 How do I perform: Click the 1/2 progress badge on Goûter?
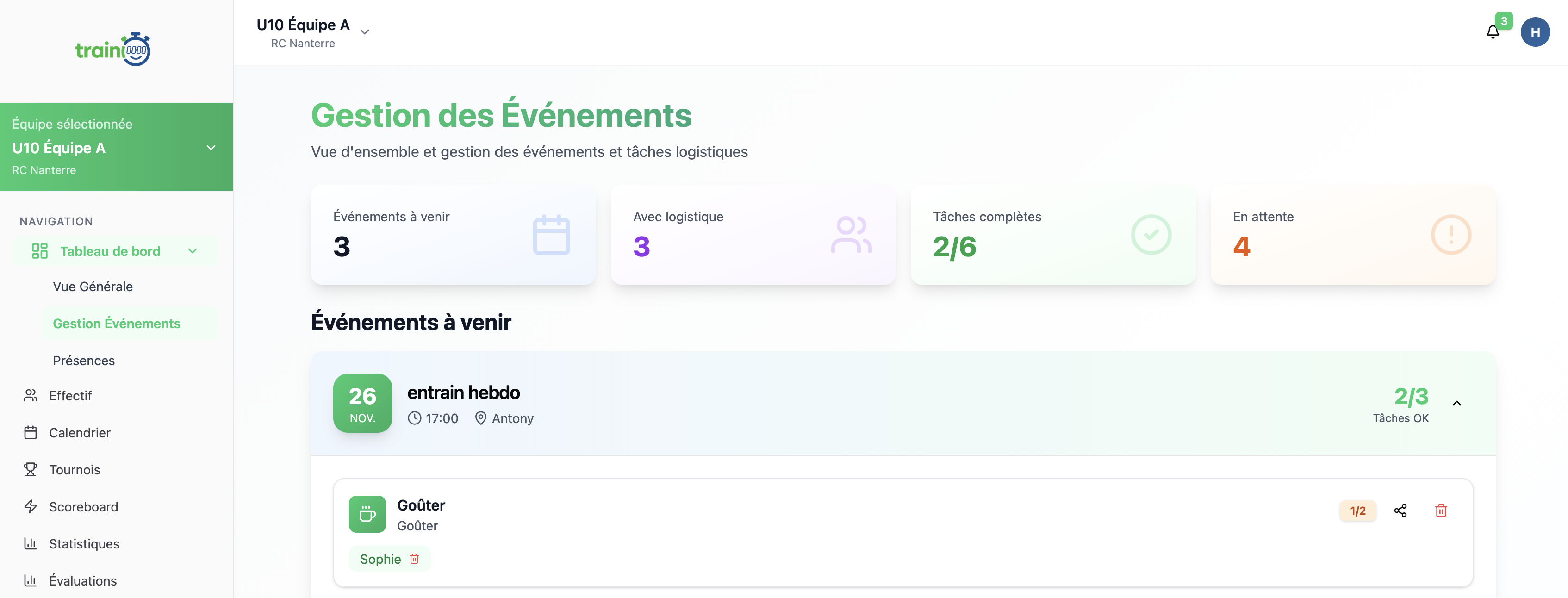(x=1357, y=511)
